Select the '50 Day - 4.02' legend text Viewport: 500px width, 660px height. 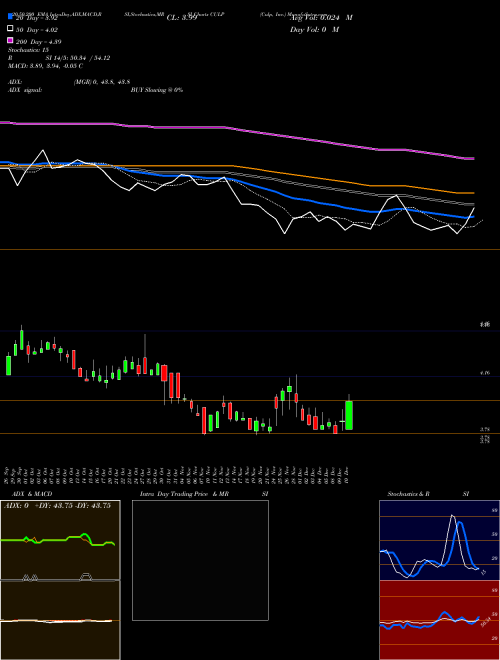pyautogui.click(x=37, y=30)
